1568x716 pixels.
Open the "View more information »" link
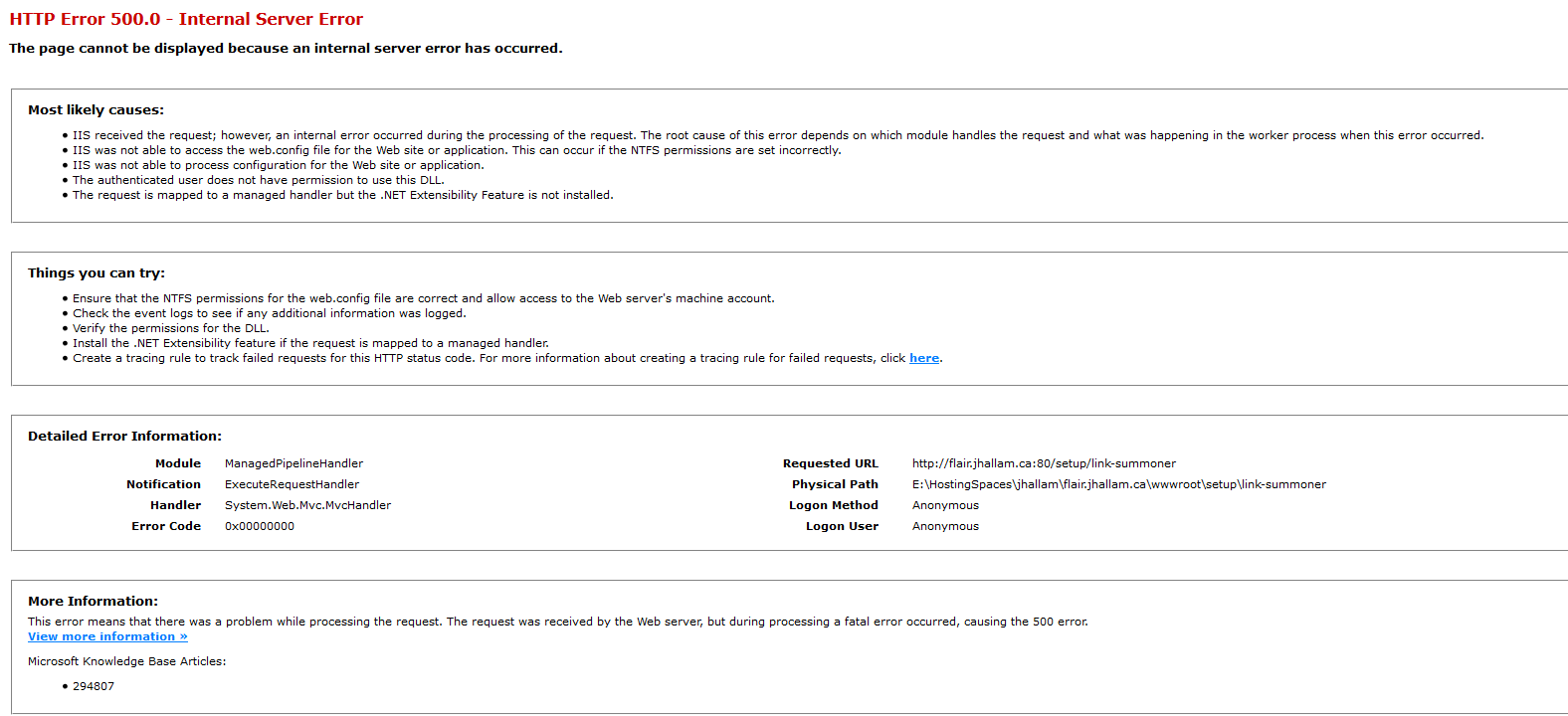[x=107, y=636]
